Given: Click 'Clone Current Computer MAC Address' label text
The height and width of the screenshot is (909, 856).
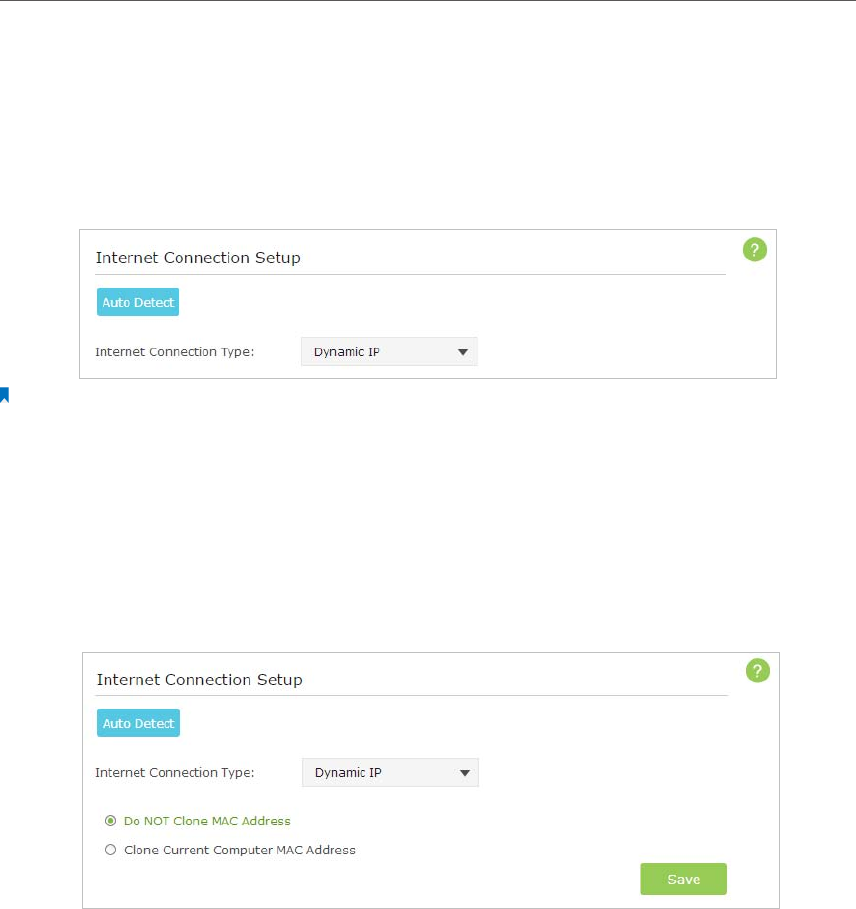Looking at the screenshot, I should point(240,850).
